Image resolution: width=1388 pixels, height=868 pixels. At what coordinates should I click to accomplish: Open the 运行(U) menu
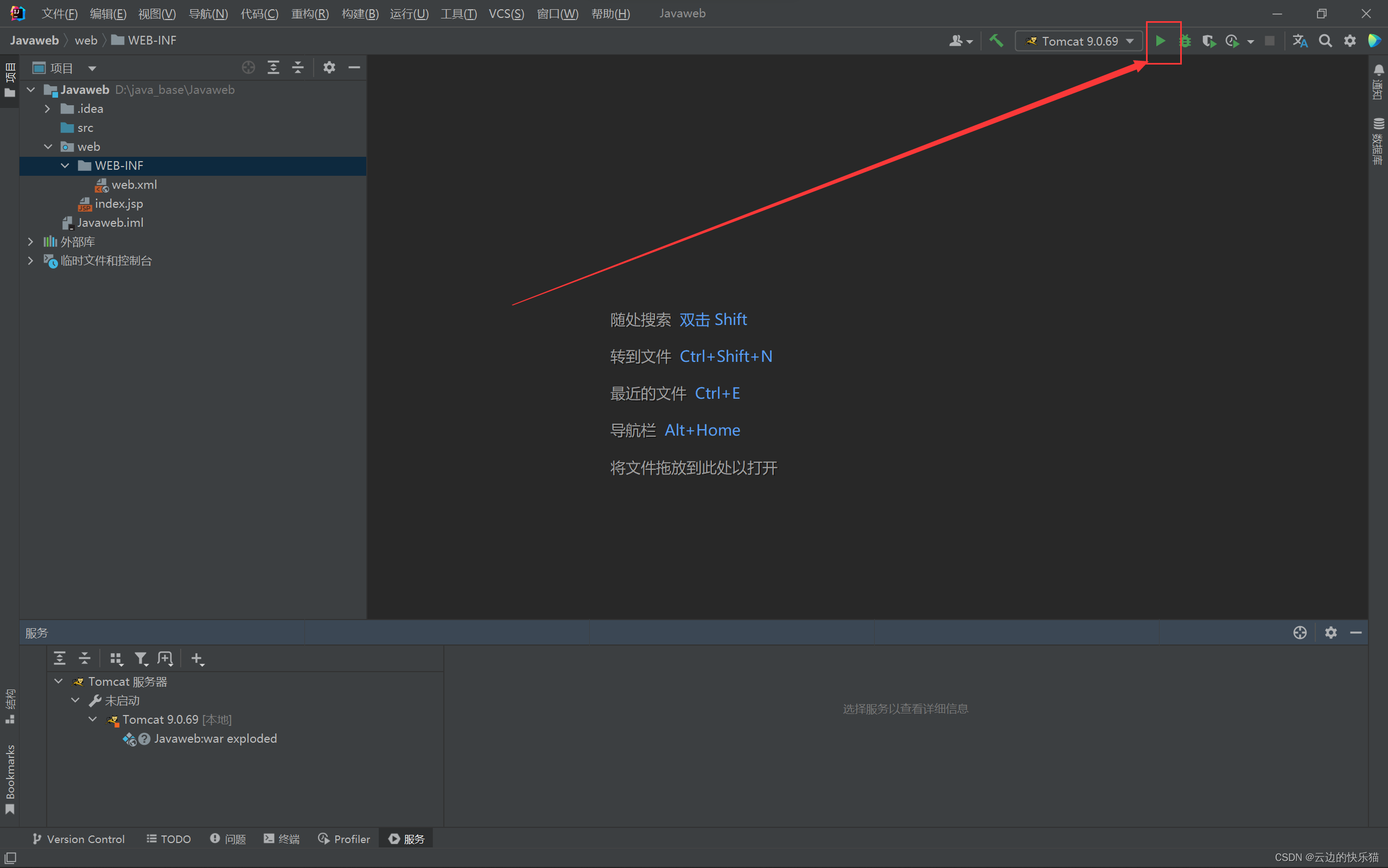click(x=409, y=14)
